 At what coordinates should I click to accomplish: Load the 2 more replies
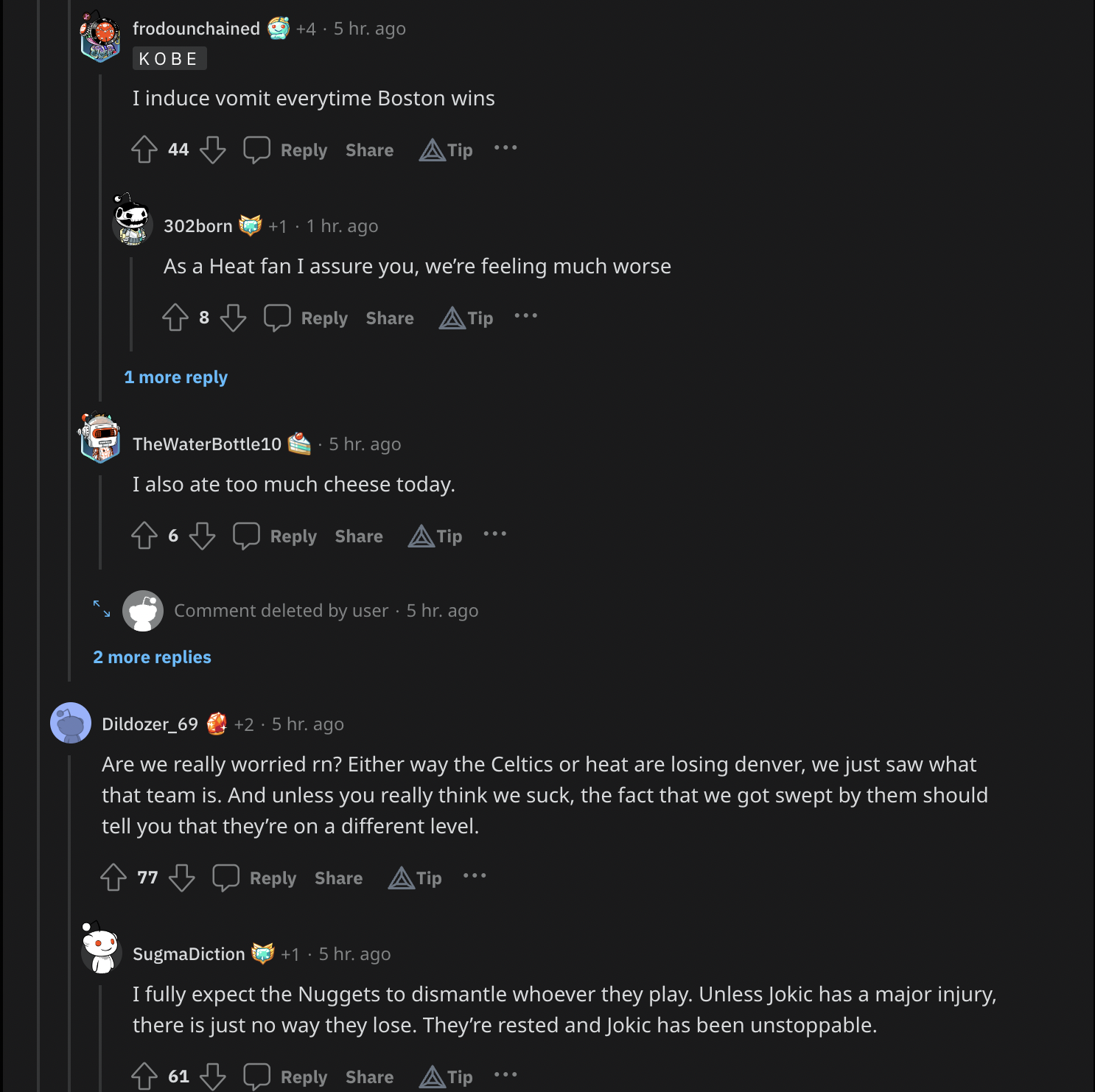click(152, 657)
